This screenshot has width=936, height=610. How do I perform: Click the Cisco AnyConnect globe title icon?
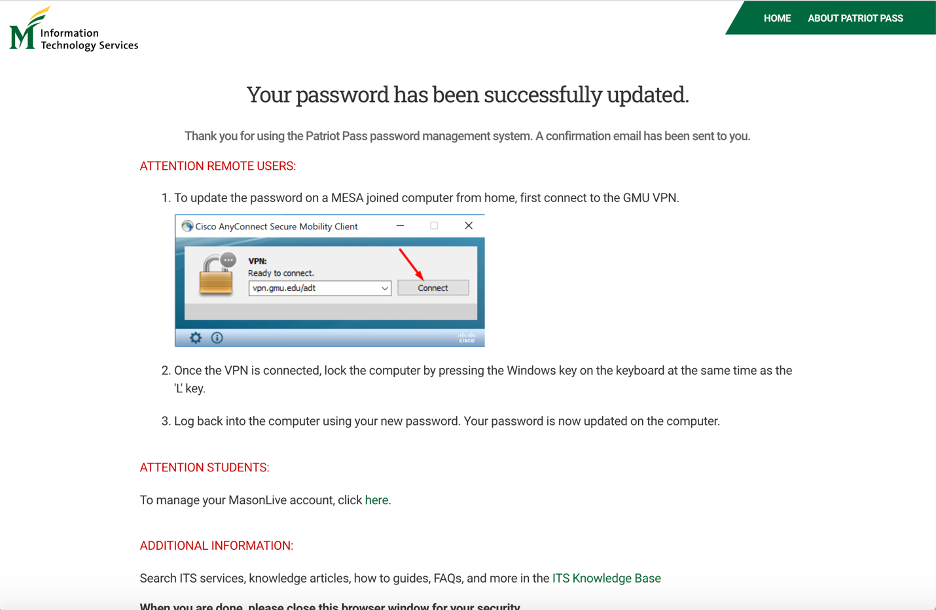point(187,227)
